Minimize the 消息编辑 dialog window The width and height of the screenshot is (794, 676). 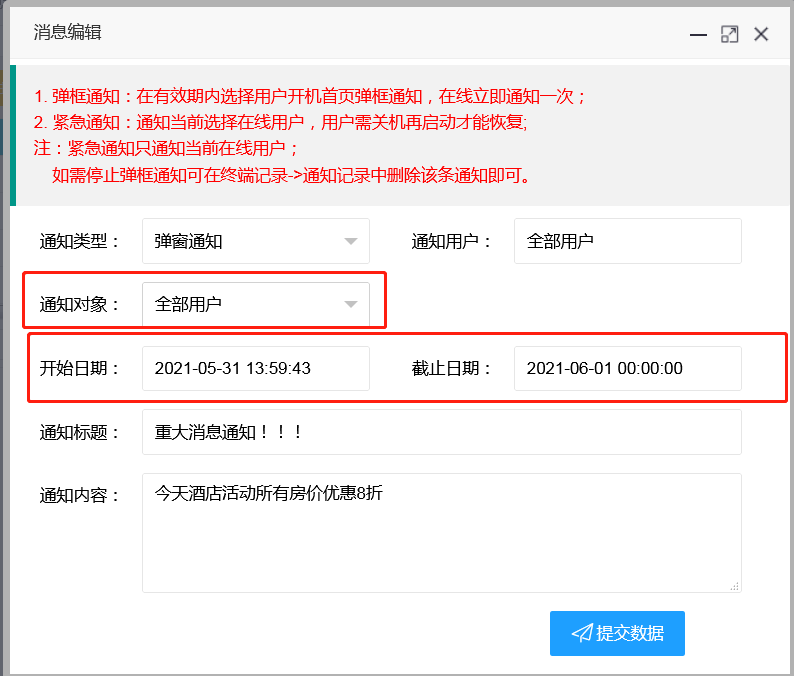pyautogui.click(x=698, y=34)
